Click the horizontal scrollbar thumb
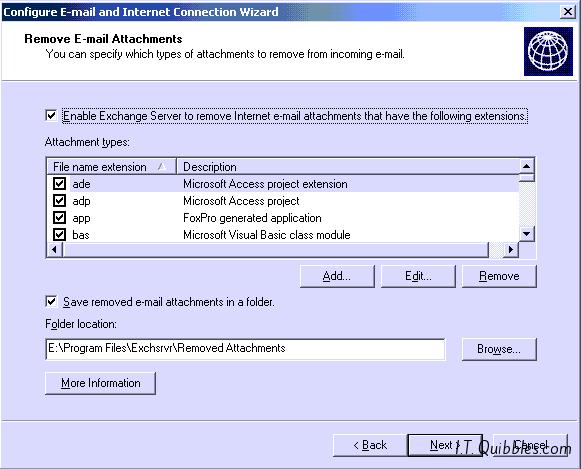 pyautogui.click(x=276, y=250)
